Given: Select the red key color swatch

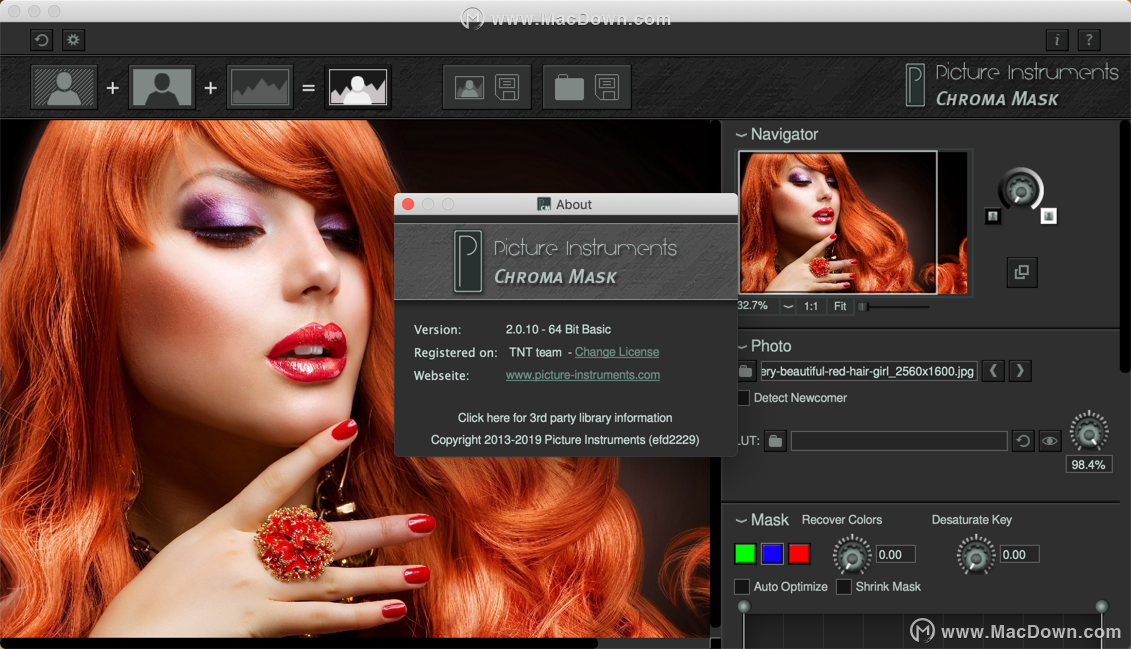Looking at the screenshot, I should click(799, 554).
